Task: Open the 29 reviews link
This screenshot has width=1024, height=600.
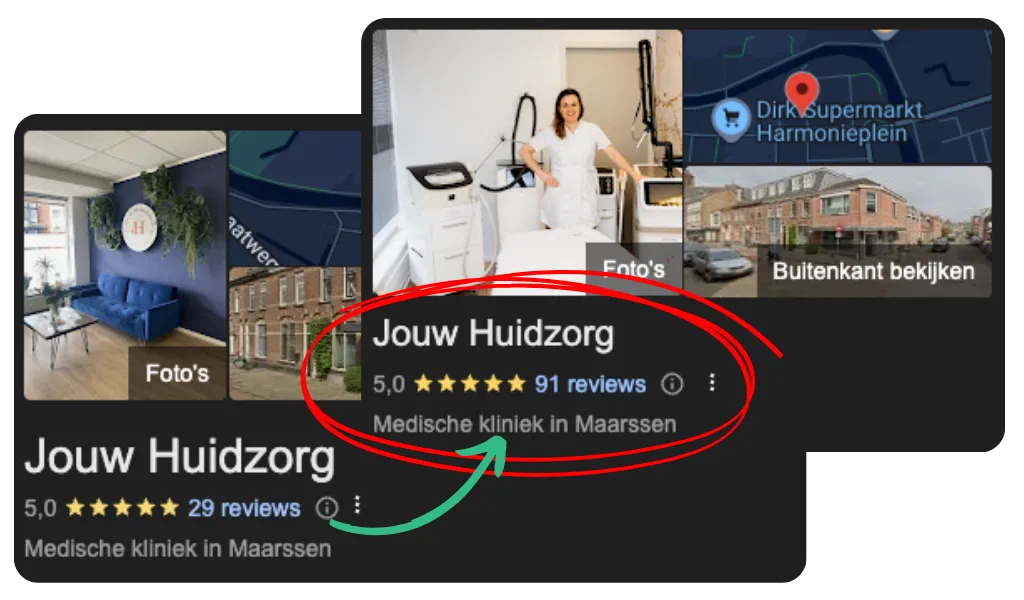Action: (x=244, y=508)
